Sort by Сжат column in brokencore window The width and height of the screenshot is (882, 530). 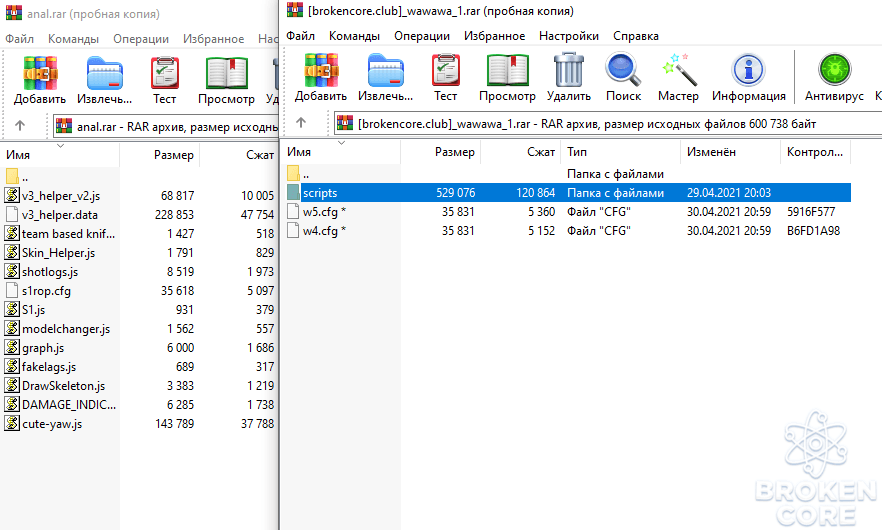521,152
